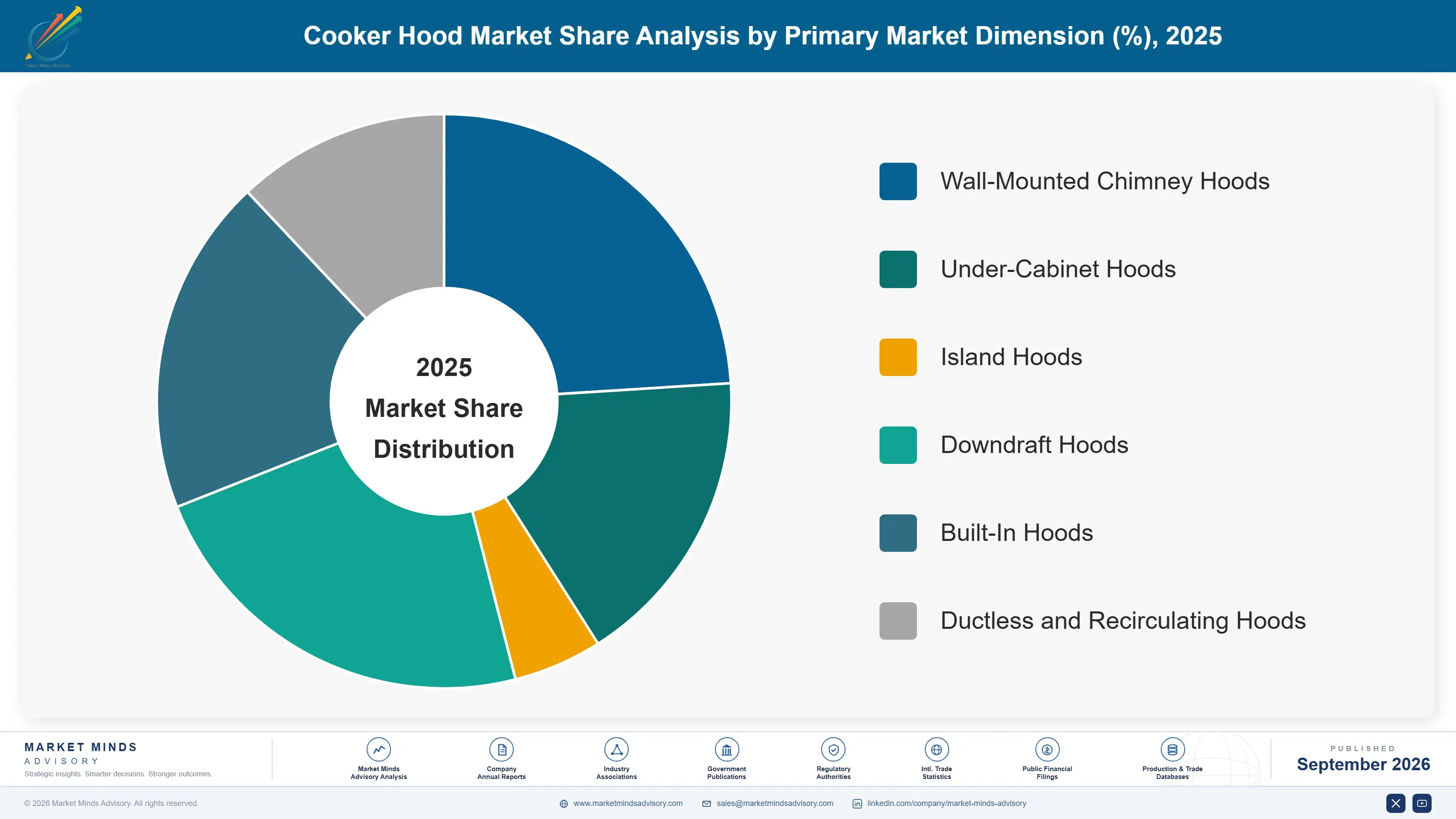Click the Public Financial Filings icon
Screen dimensions: 1456x819
[1047, 749]
